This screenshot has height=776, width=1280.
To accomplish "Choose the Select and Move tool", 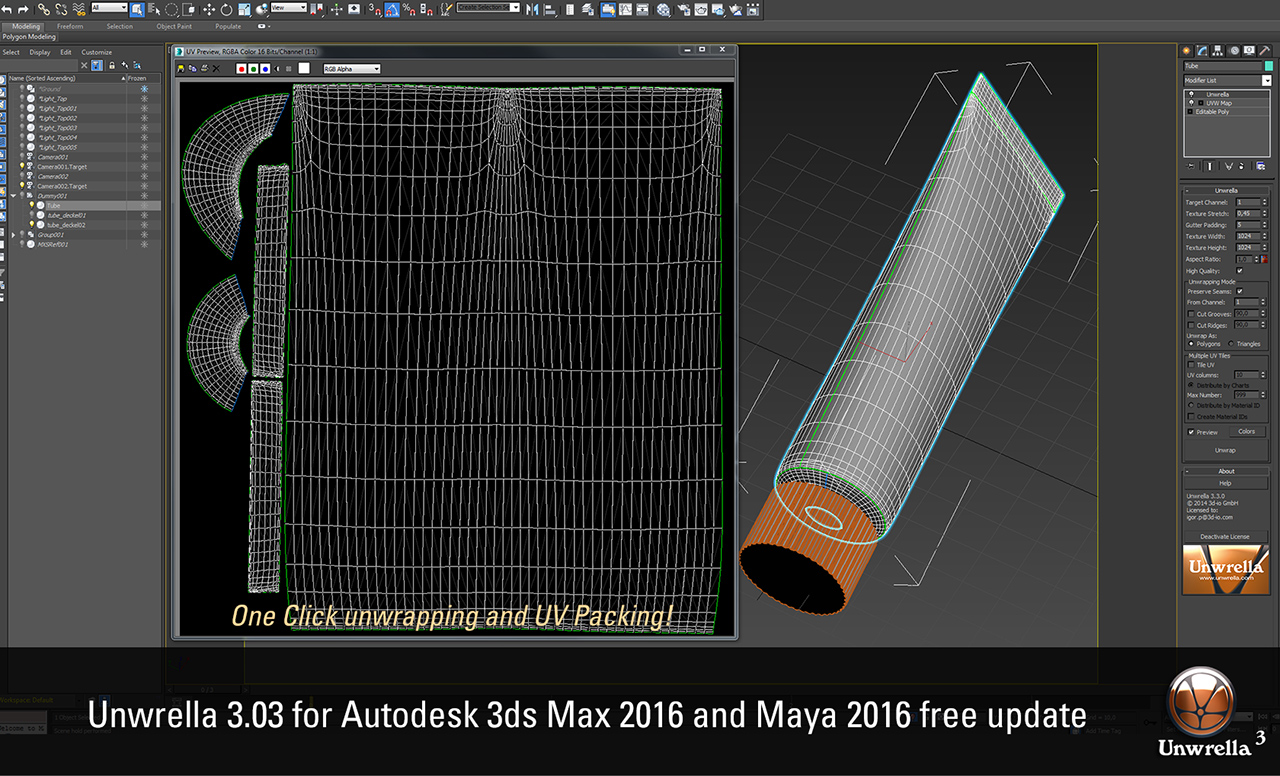I will click(208, 9).
